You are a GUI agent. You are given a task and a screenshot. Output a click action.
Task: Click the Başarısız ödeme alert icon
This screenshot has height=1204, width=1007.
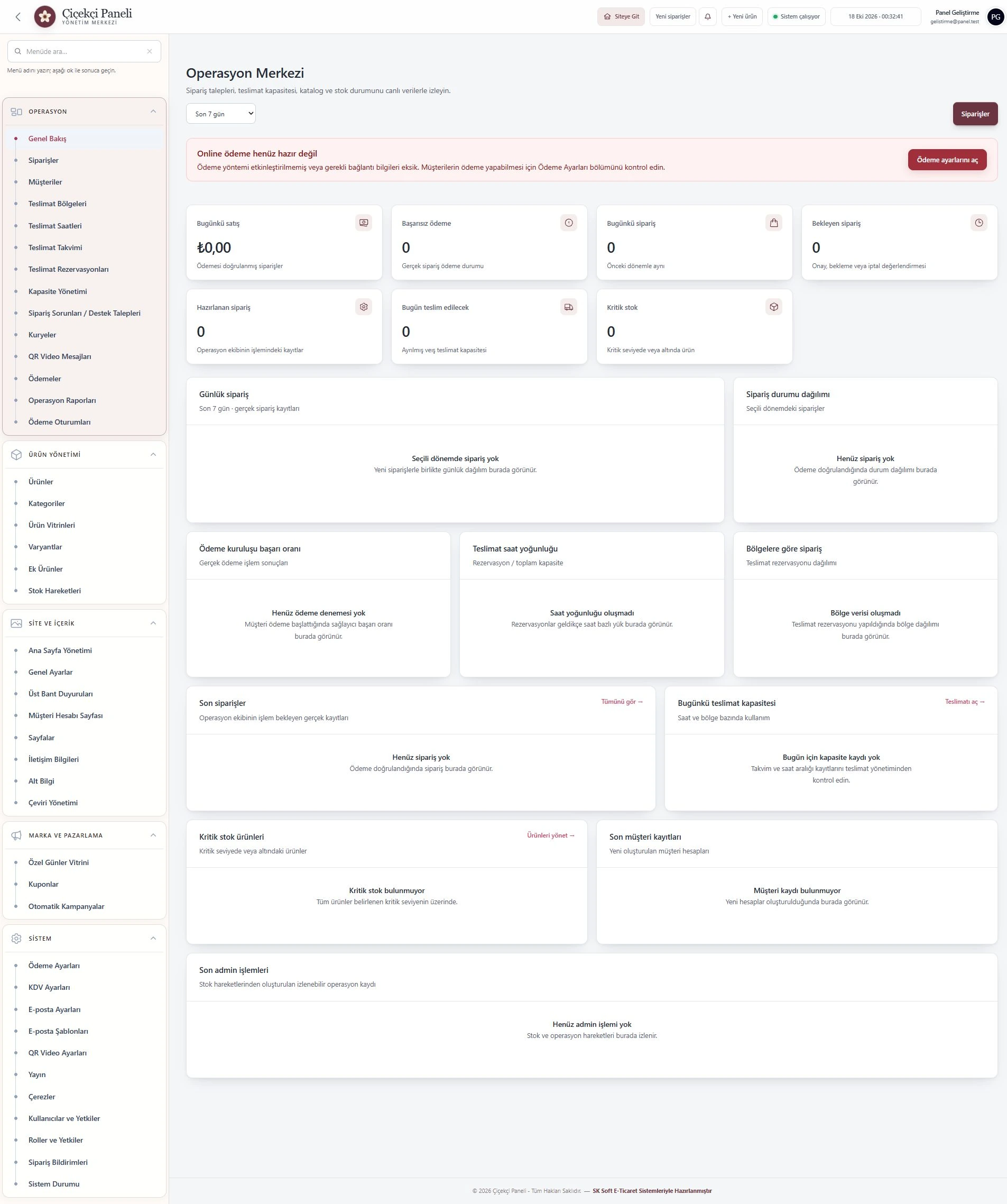pyautogui.click(x=569, y=223)
